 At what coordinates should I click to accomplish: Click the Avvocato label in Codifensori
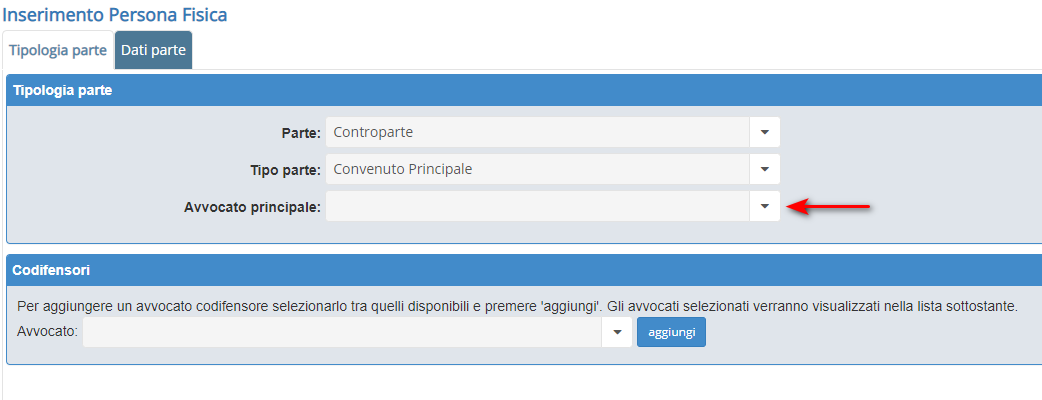[47, 332]
